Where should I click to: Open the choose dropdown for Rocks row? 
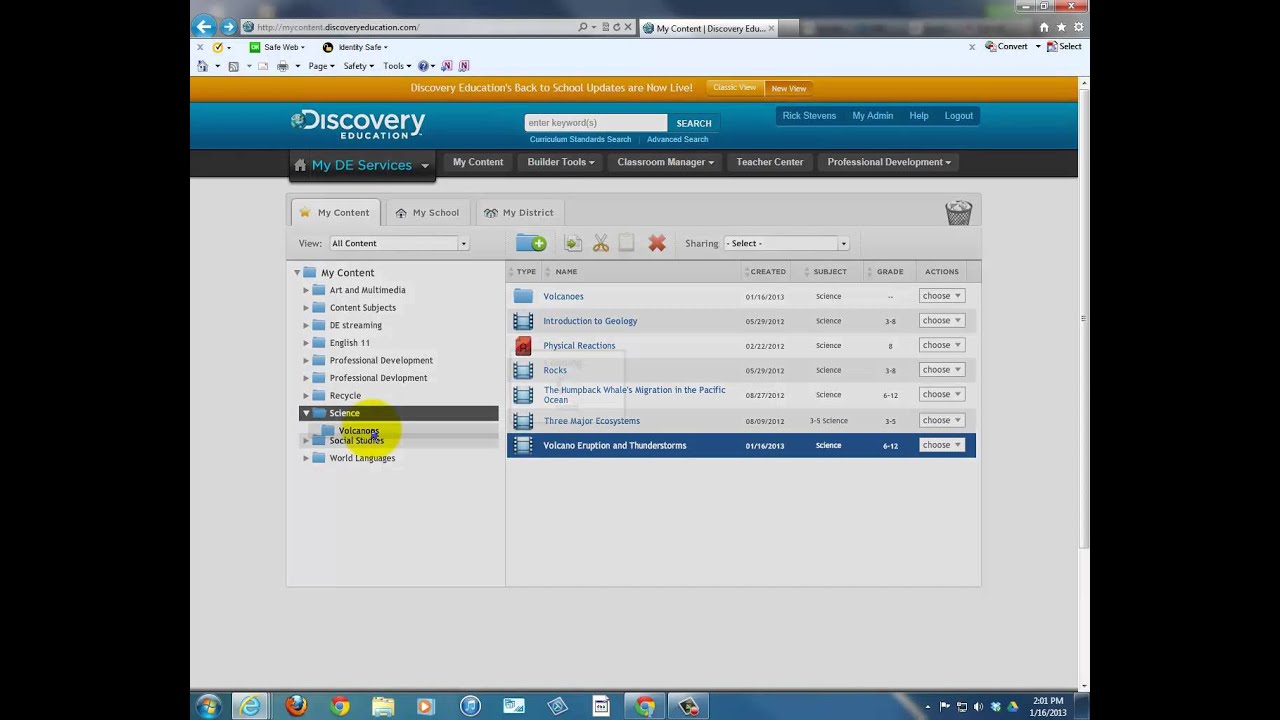click(941, 370)
